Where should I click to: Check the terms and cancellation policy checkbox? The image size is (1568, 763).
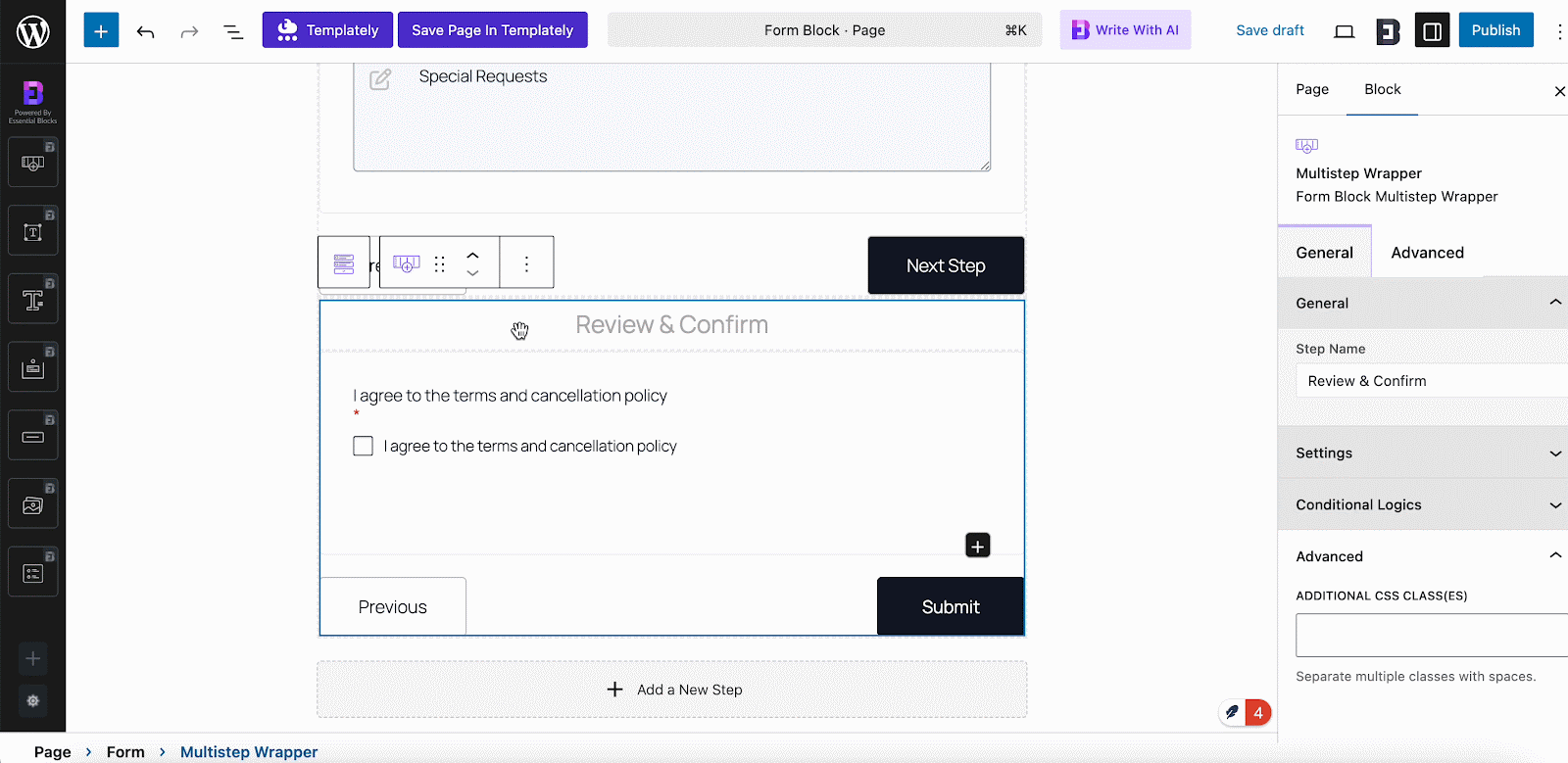[x=363, y=446]
